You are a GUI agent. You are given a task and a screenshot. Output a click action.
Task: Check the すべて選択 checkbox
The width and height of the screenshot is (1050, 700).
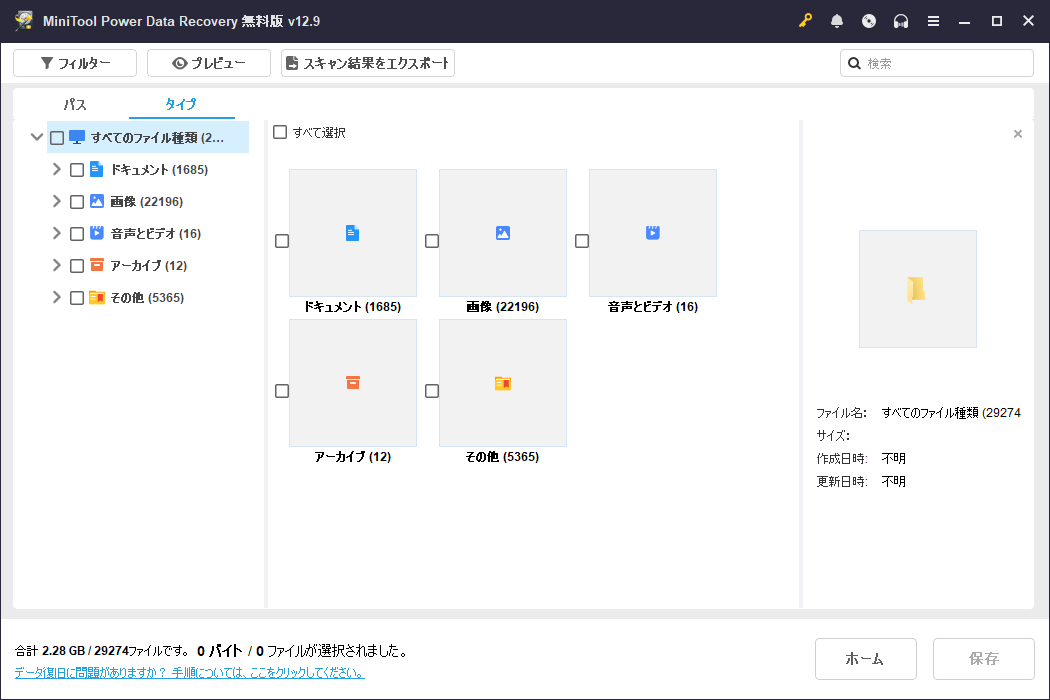280,132
